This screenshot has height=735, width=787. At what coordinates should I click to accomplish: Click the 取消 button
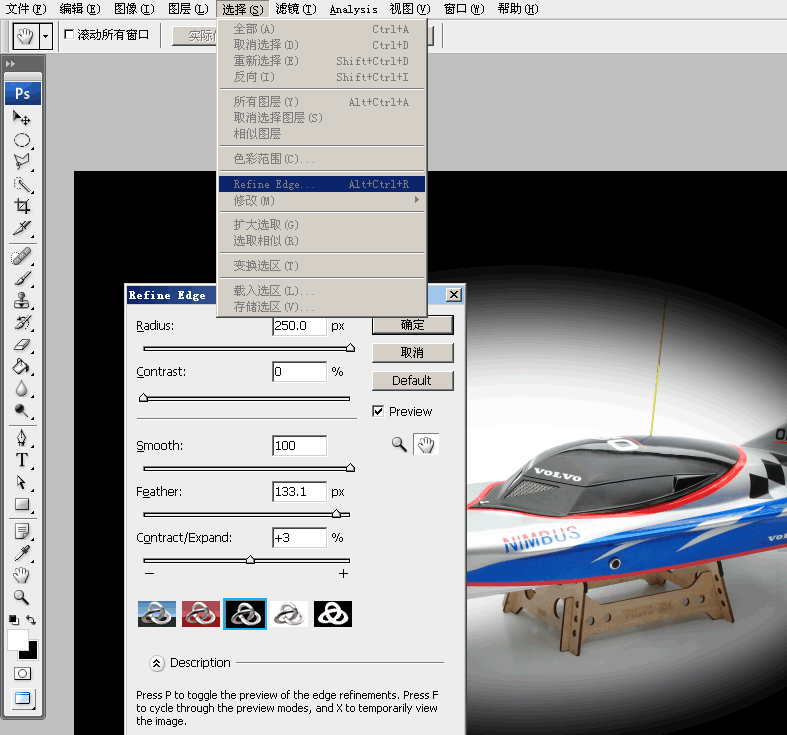point(413,352)
